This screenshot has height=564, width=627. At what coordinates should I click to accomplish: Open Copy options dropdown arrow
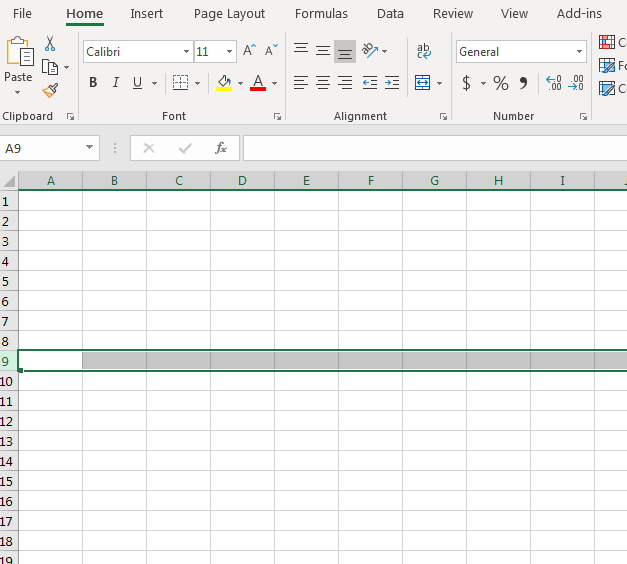[66, 67]
